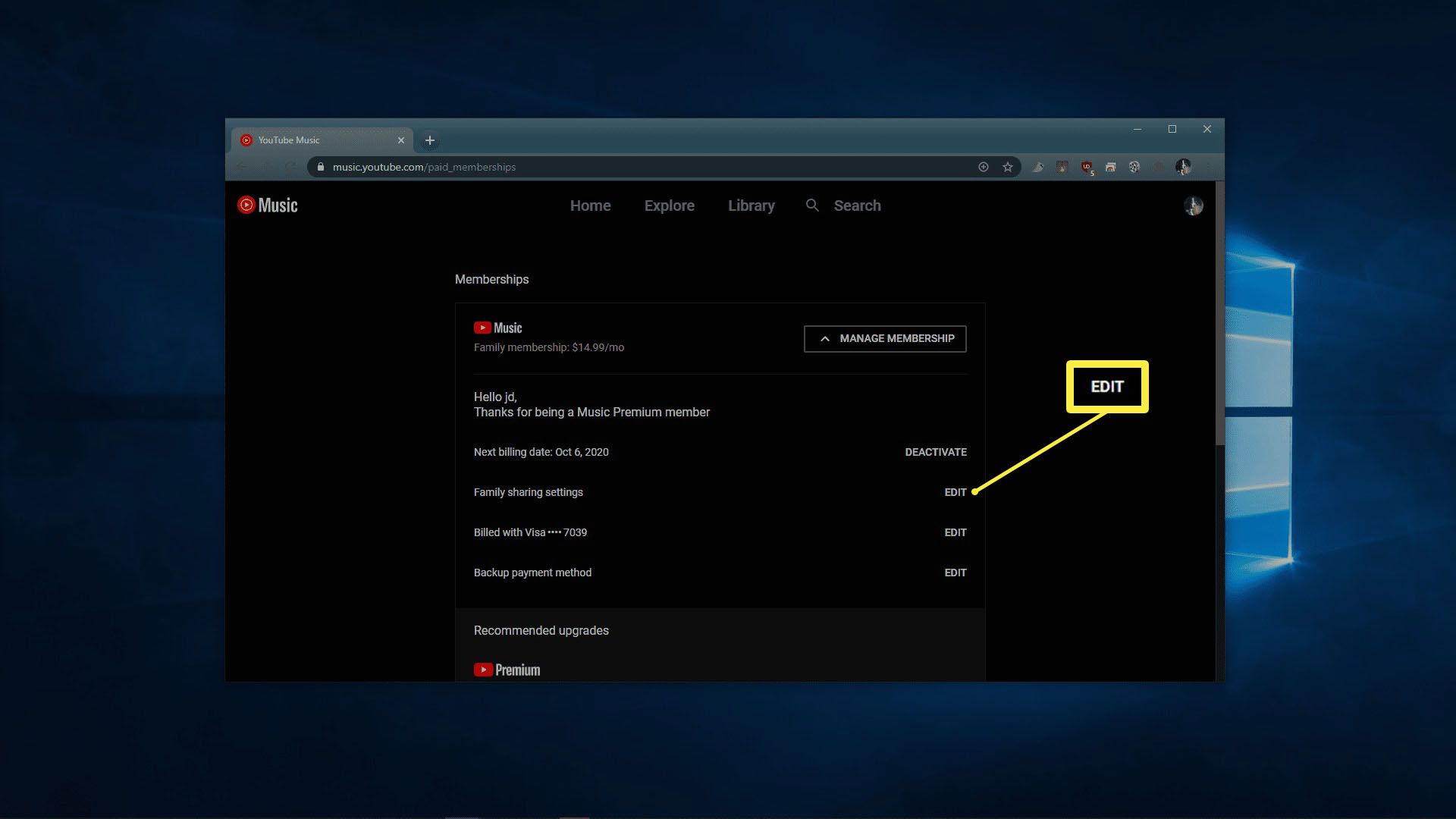Edit the Visa billing payment method
The height and width of the screenshot is (819, 1456).
pyautogui.click(x=955, y=532)
